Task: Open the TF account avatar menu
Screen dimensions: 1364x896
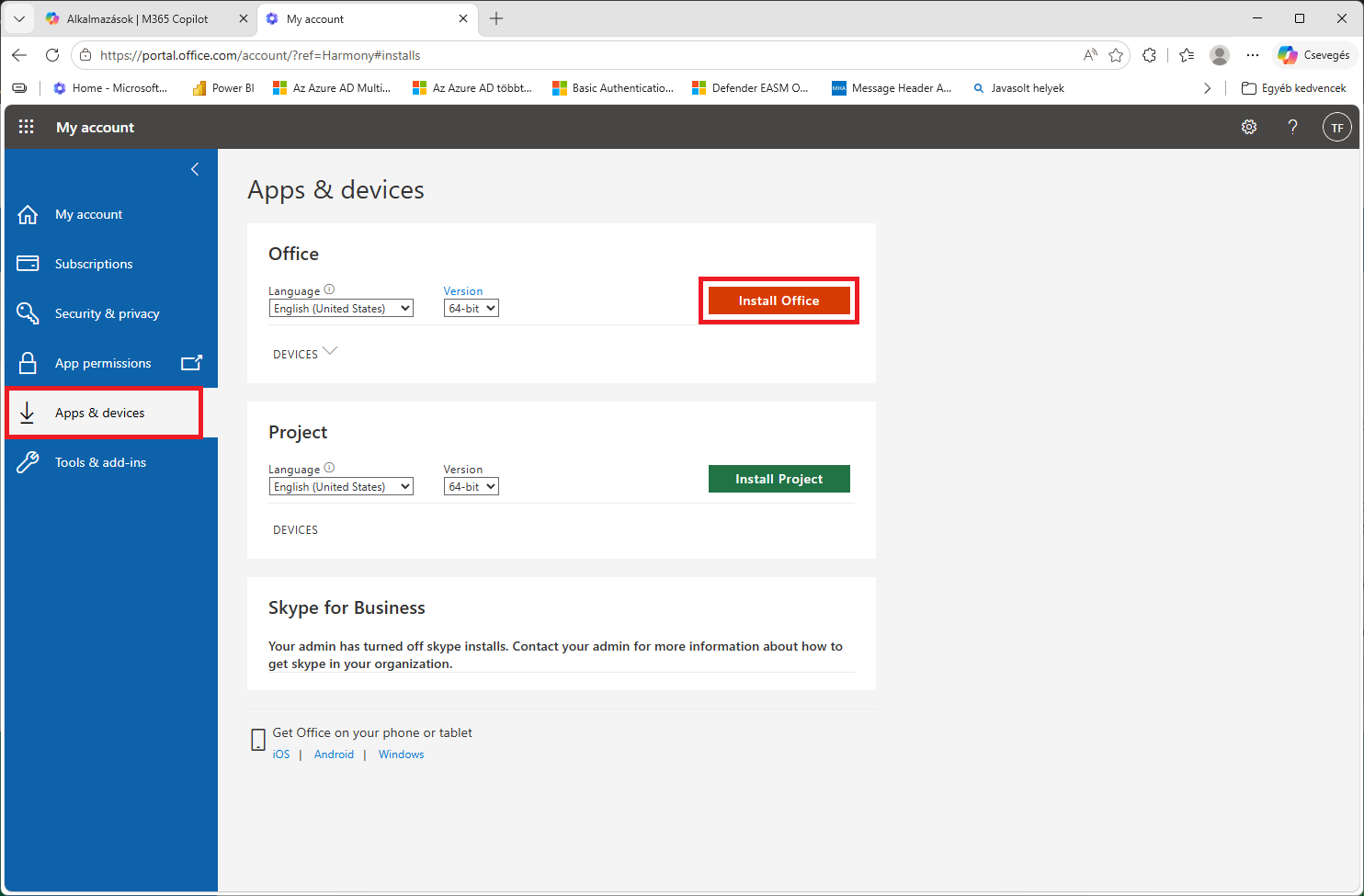Action: 1337,127
